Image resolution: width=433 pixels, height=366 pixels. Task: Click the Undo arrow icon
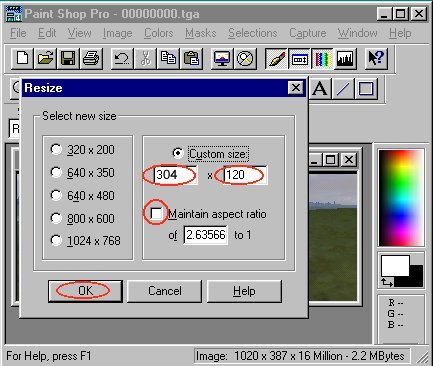point(122,59)
